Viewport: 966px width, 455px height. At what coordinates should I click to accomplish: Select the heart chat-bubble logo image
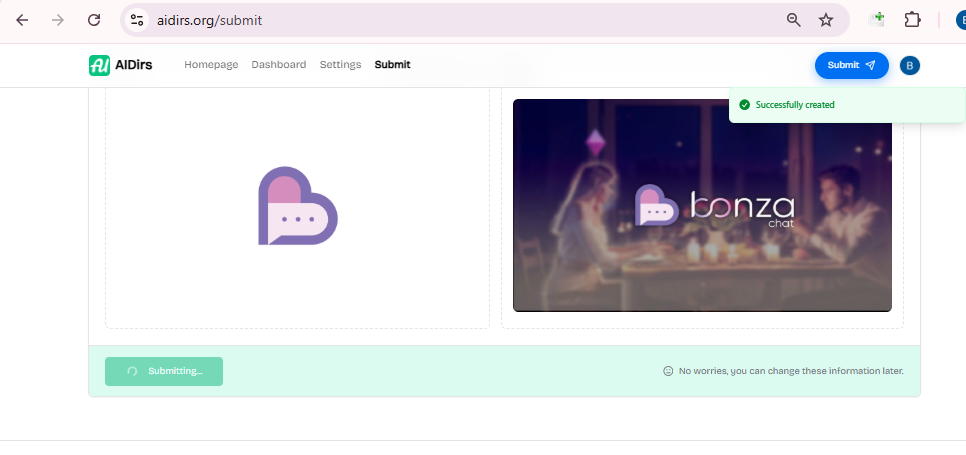click(297, 206)
